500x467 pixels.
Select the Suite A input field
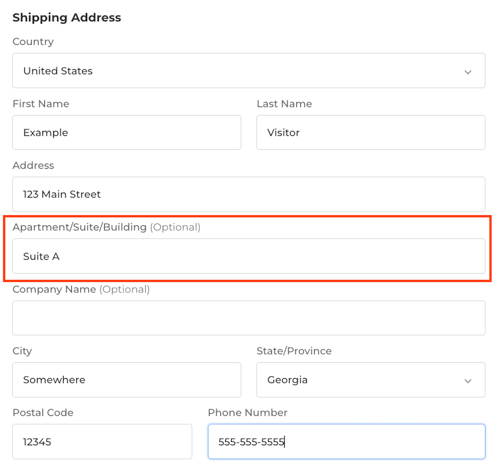[249, 256]
